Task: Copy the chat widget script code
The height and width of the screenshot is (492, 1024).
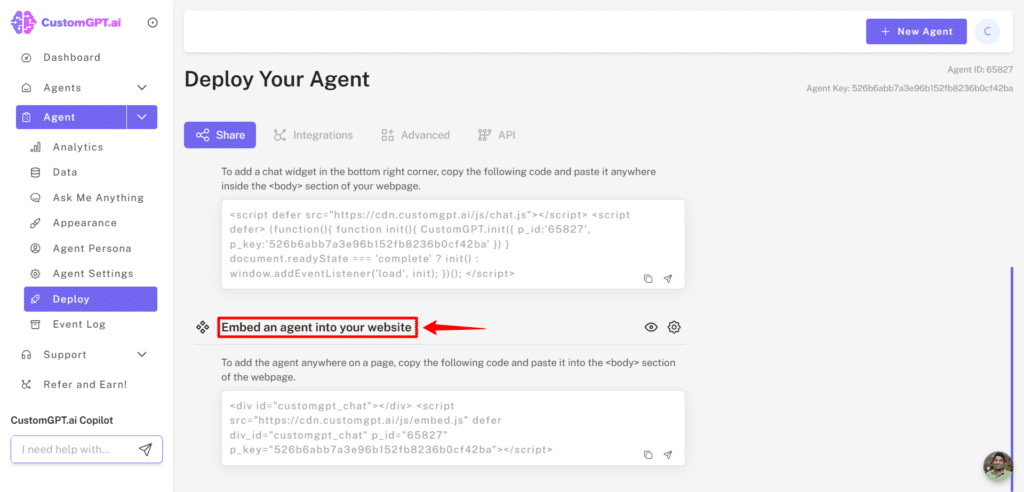Action: [648, 278]
